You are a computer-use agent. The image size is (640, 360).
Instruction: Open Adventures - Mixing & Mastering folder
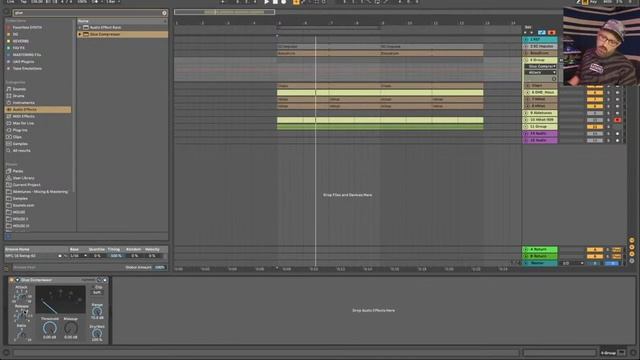[40, 191]
